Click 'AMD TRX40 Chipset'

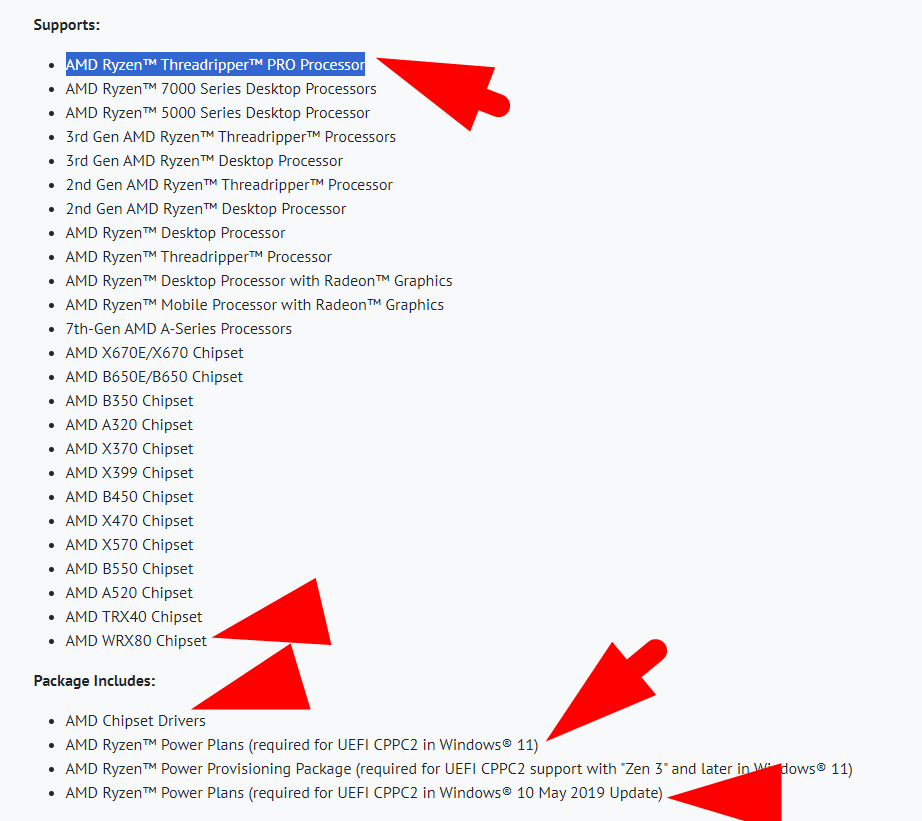point(134,618)
